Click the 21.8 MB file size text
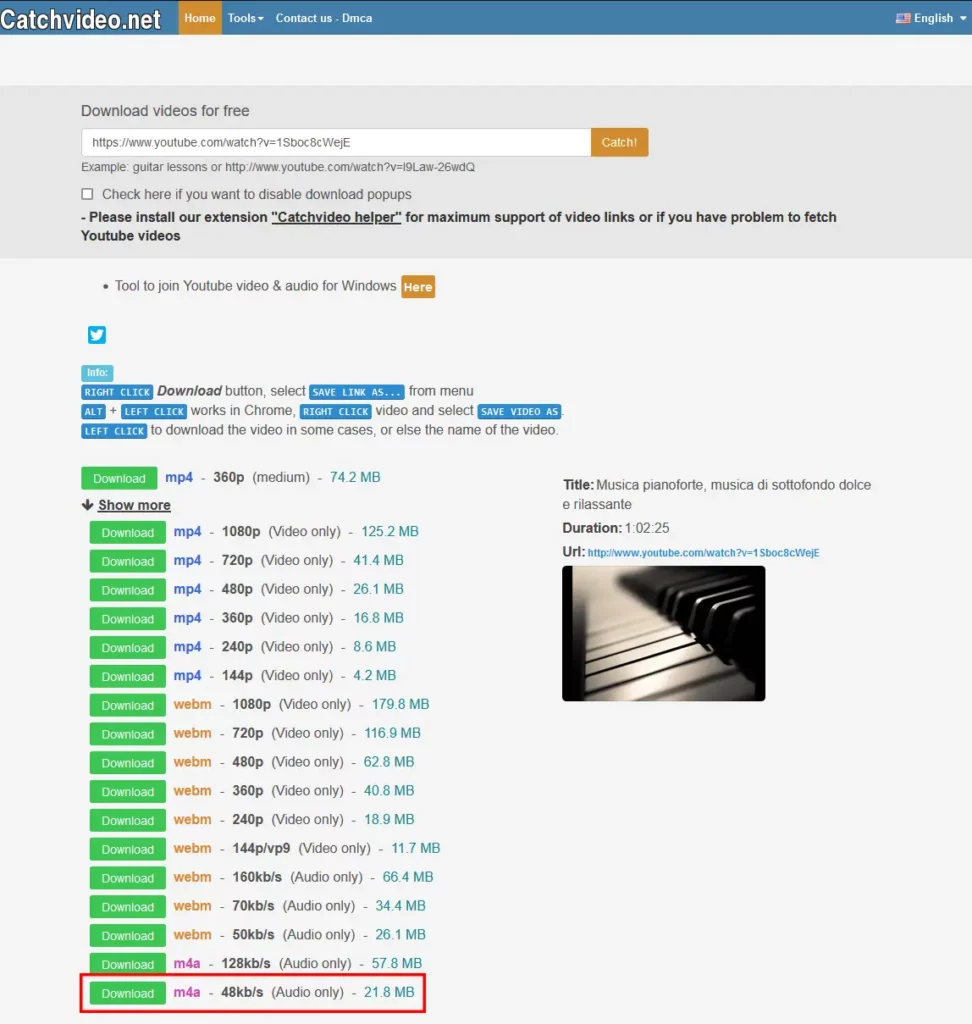The image size is (972, 1024). click(389, 992)
